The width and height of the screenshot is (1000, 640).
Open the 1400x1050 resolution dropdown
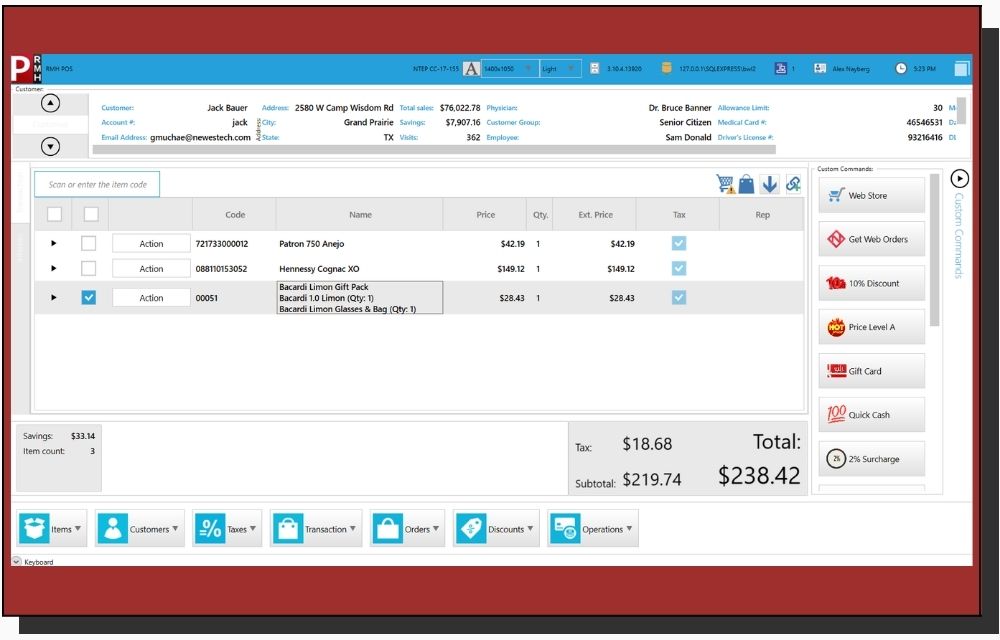pos(510,69)
